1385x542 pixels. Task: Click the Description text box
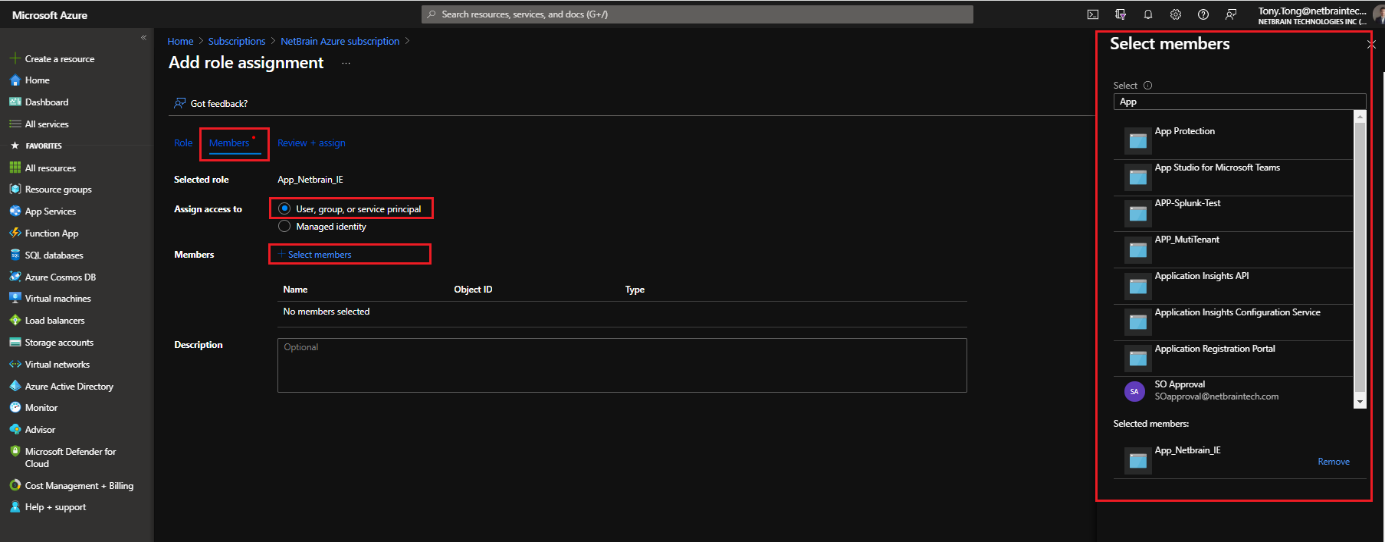[x=622, y=365]
